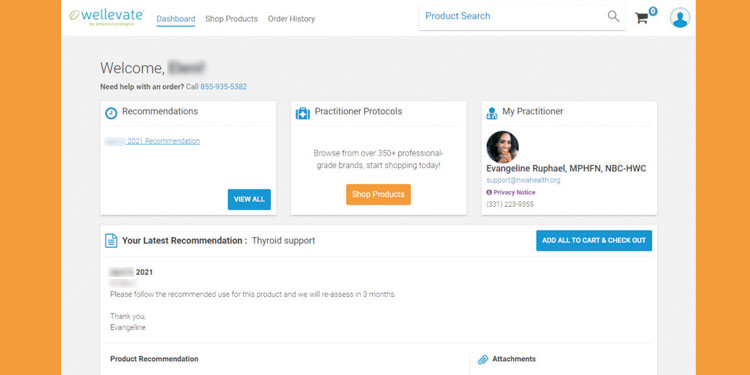Image resolution: width=750 pixels, height=375 pixels.
Task: Click the Product Recommendation heading
Action: click(154, 359)
